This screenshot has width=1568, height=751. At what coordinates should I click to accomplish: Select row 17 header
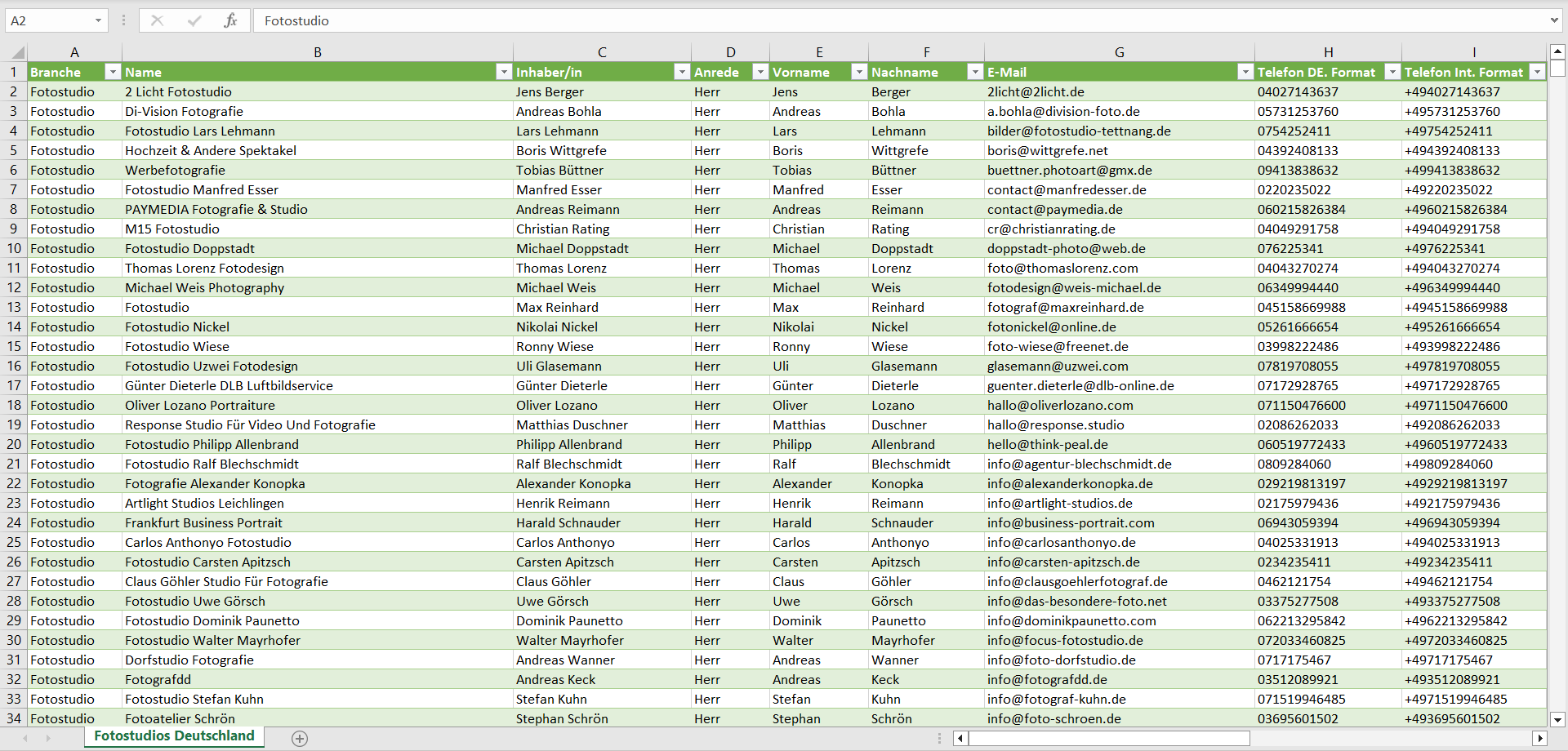tap(14, 385)
